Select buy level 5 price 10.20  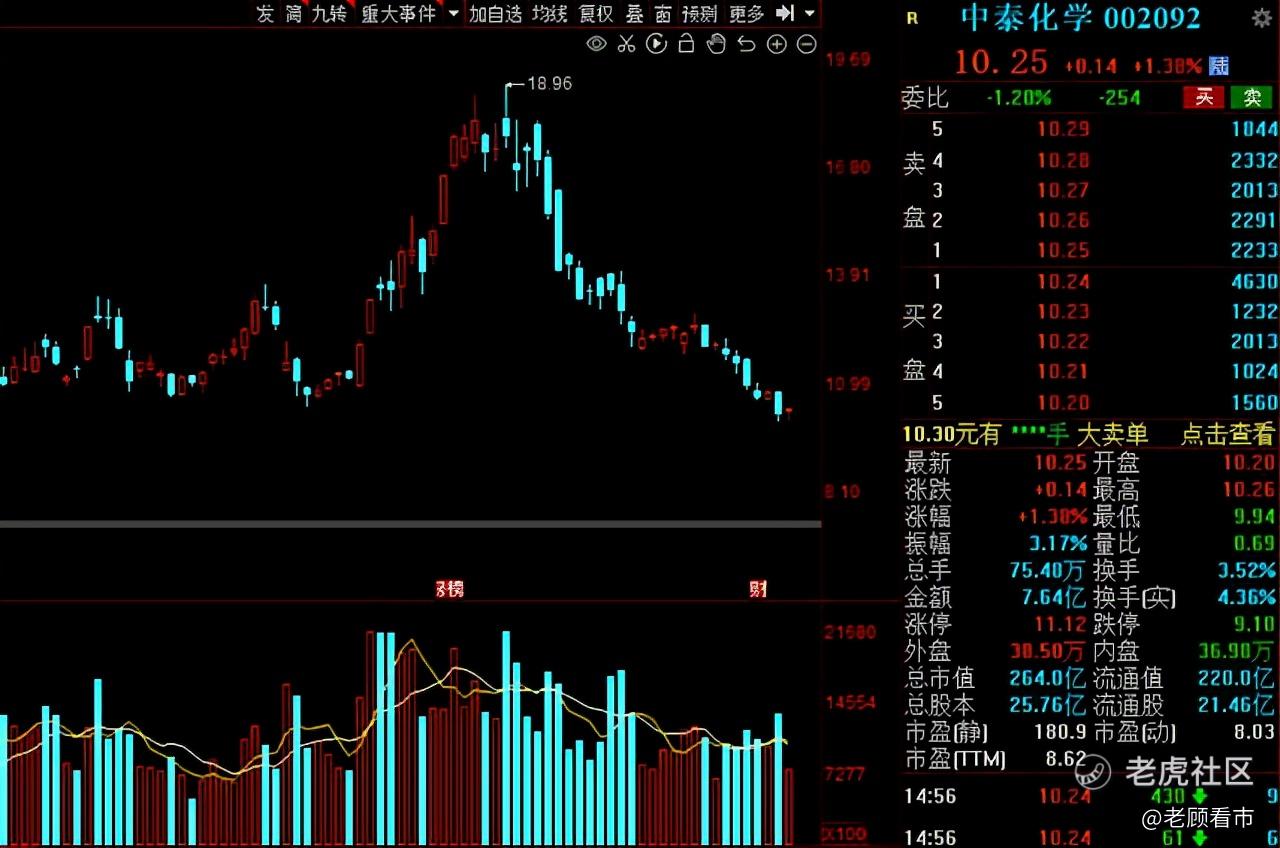pos(1062,402)
